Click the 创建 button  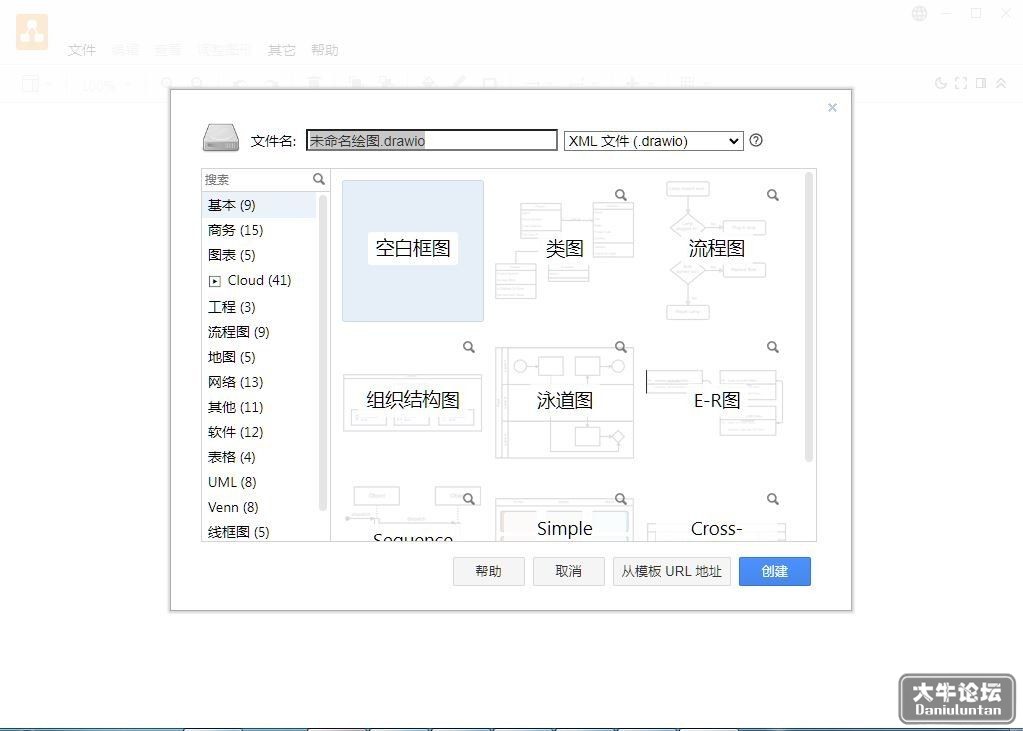[x=774, y=571]
